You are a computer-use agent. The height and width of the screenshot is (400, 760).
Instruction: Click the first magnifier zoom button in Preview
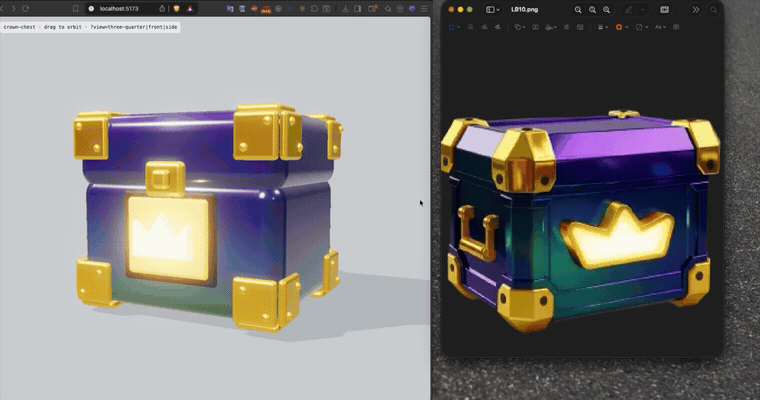(578, 9)
